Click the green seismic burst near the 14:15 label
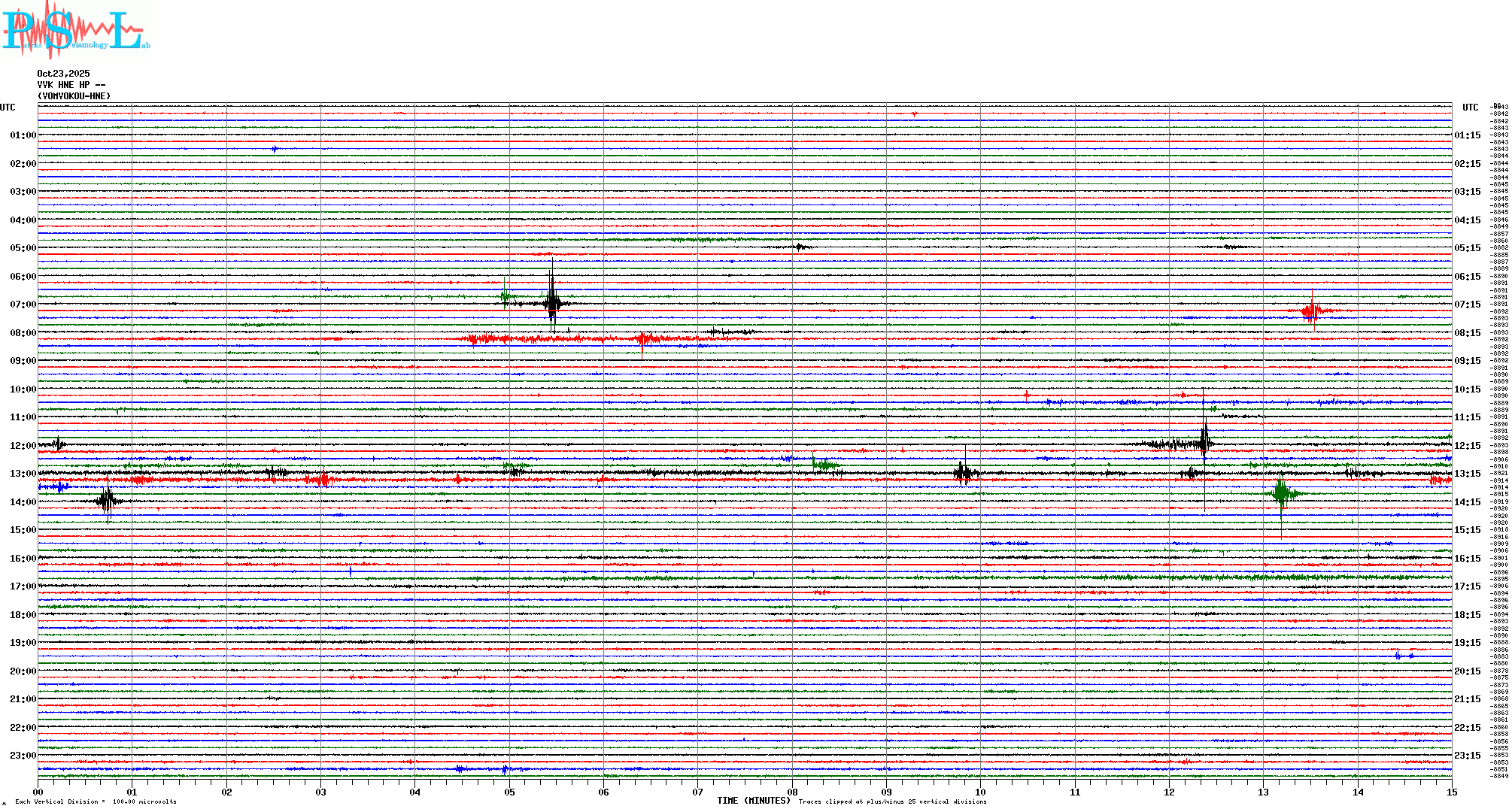This screenshot has height=812, width=1512. (x=1281, y=493)
